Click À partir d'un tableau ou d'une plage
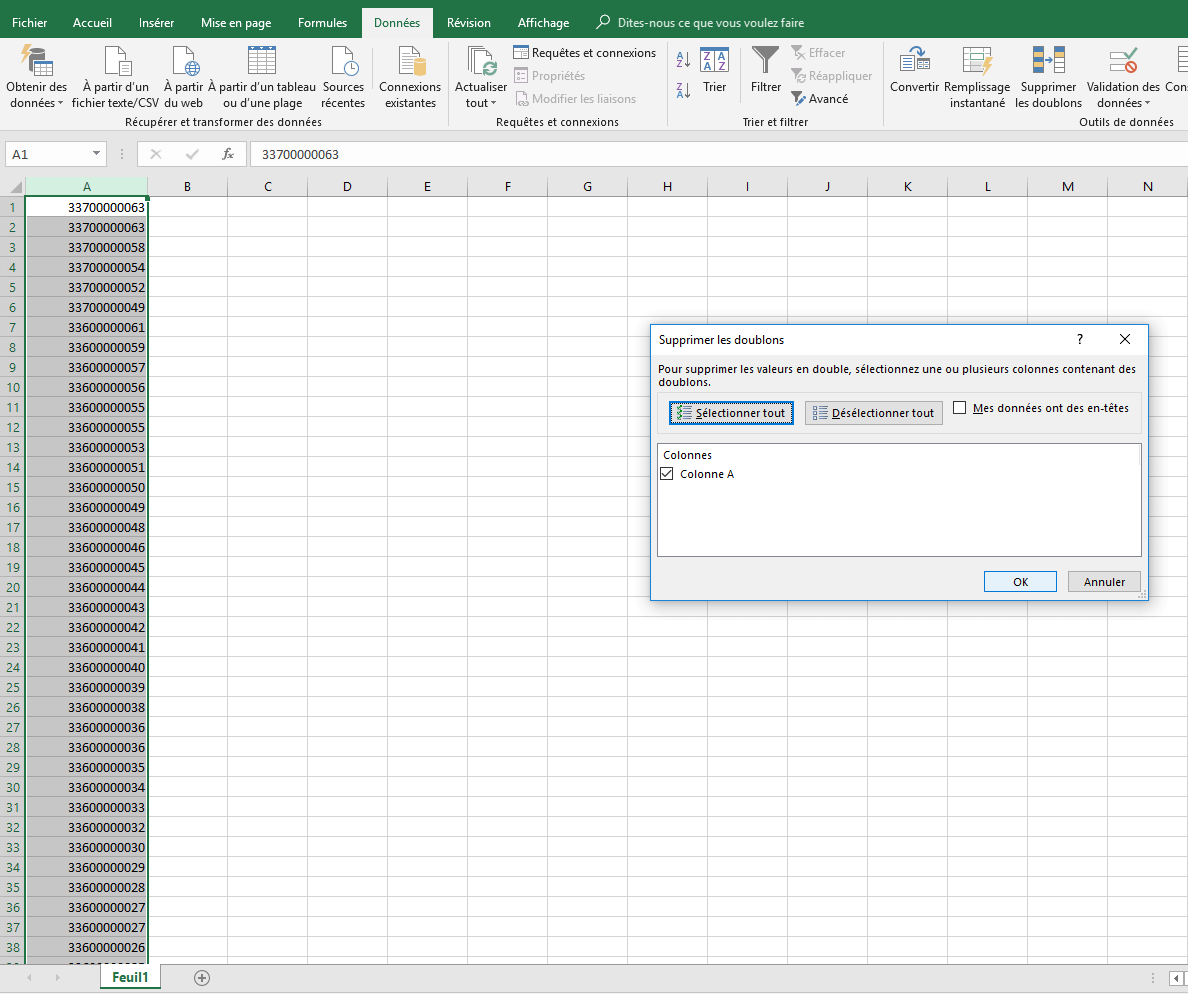This screenshot has height=994, width=1188. click(262, 76)
